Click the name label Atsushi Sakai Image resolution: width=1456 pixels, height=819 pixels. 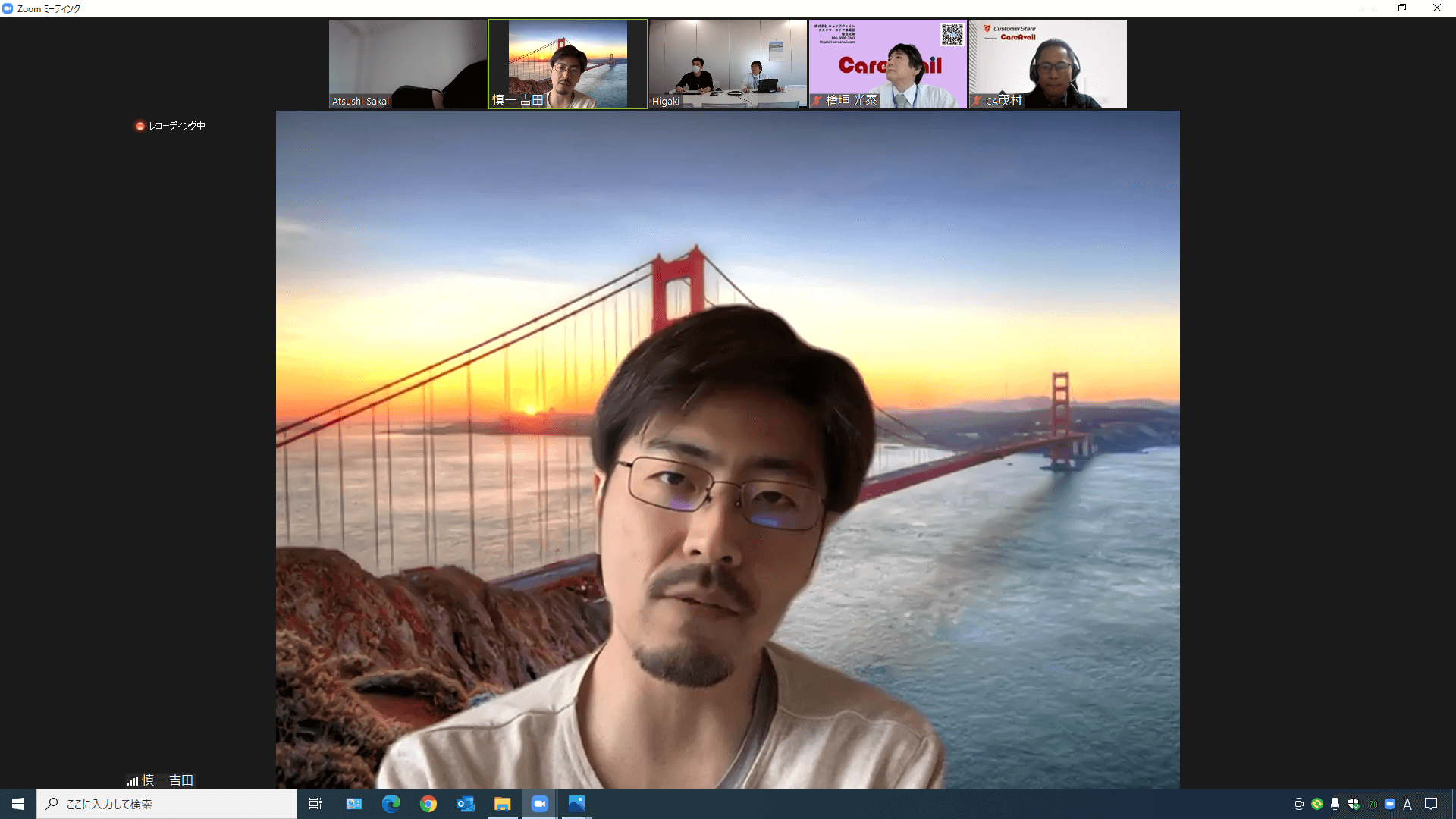(x=361, y=102)
